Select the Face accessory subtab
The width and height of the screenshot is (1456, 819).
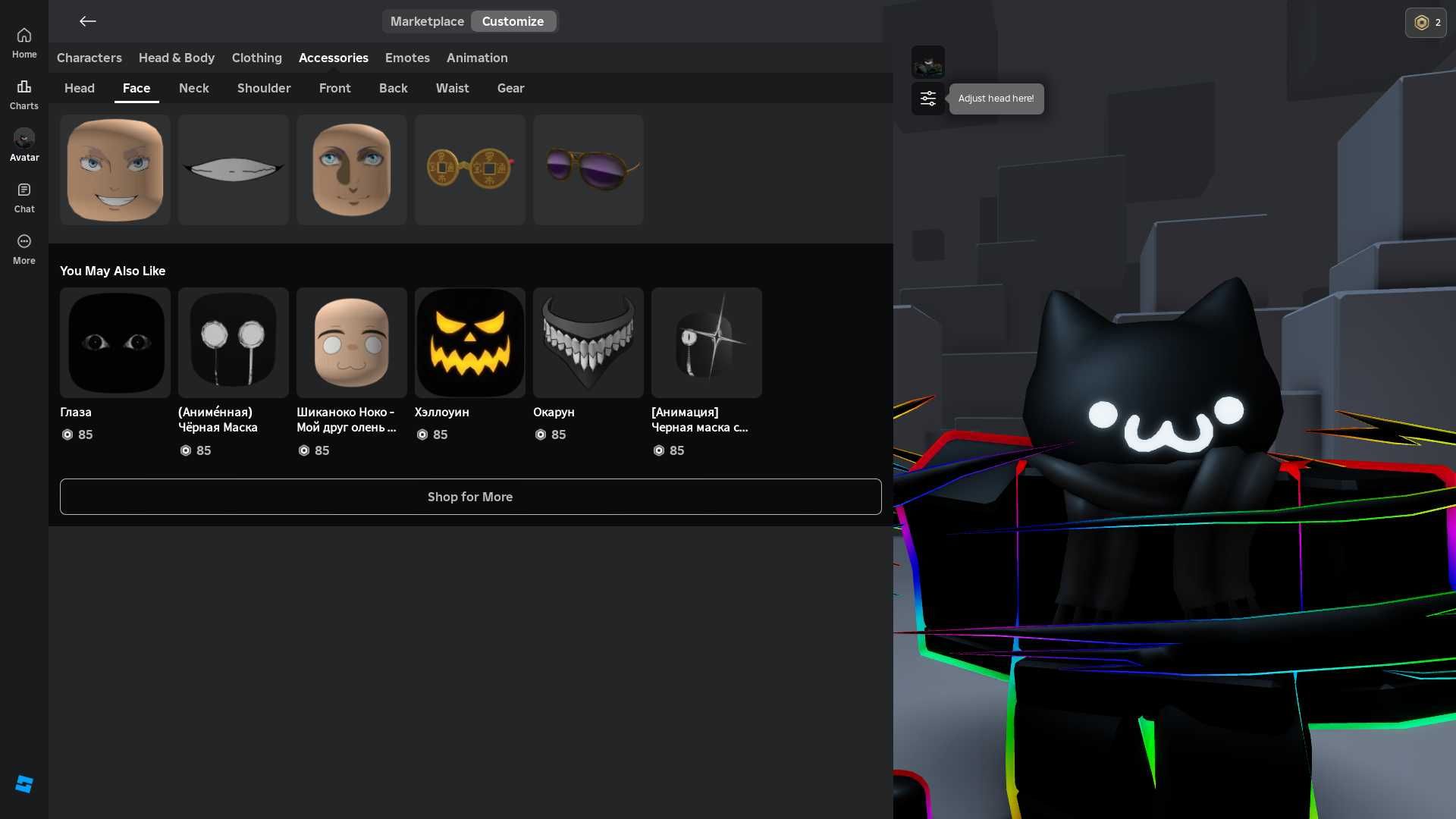[136, 88]
